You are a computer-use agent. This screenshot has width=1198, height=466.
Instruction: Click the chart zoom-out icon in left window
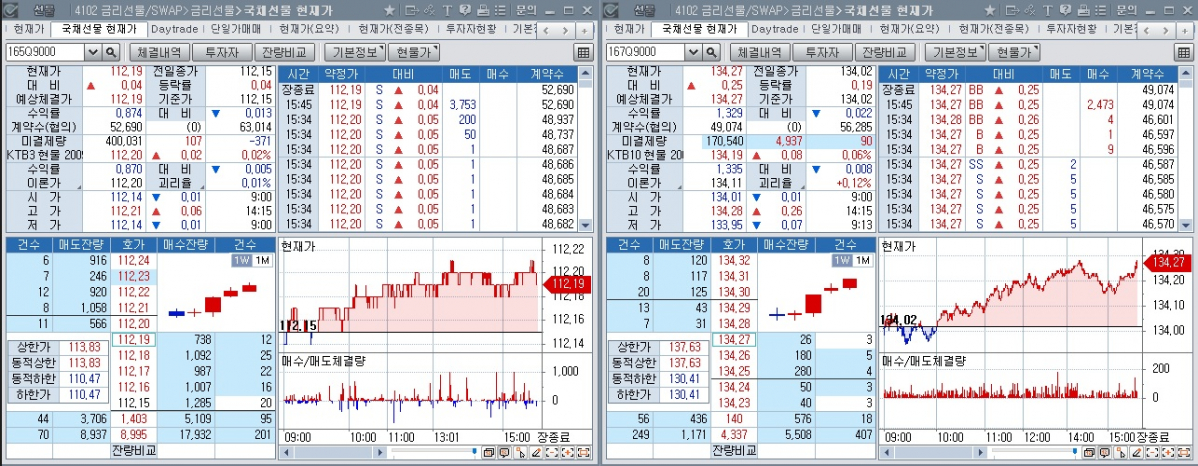click(x=552, y=452)
